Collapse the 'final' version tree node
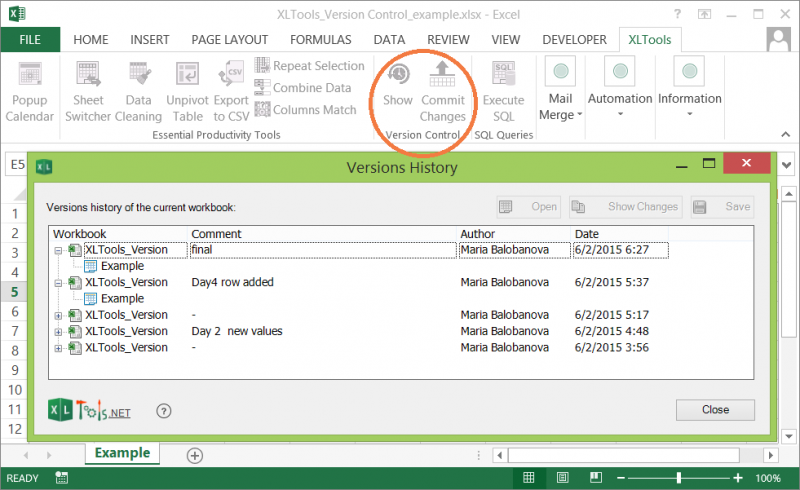The width and height of the screenshot is (800, 490). [59, 251]
